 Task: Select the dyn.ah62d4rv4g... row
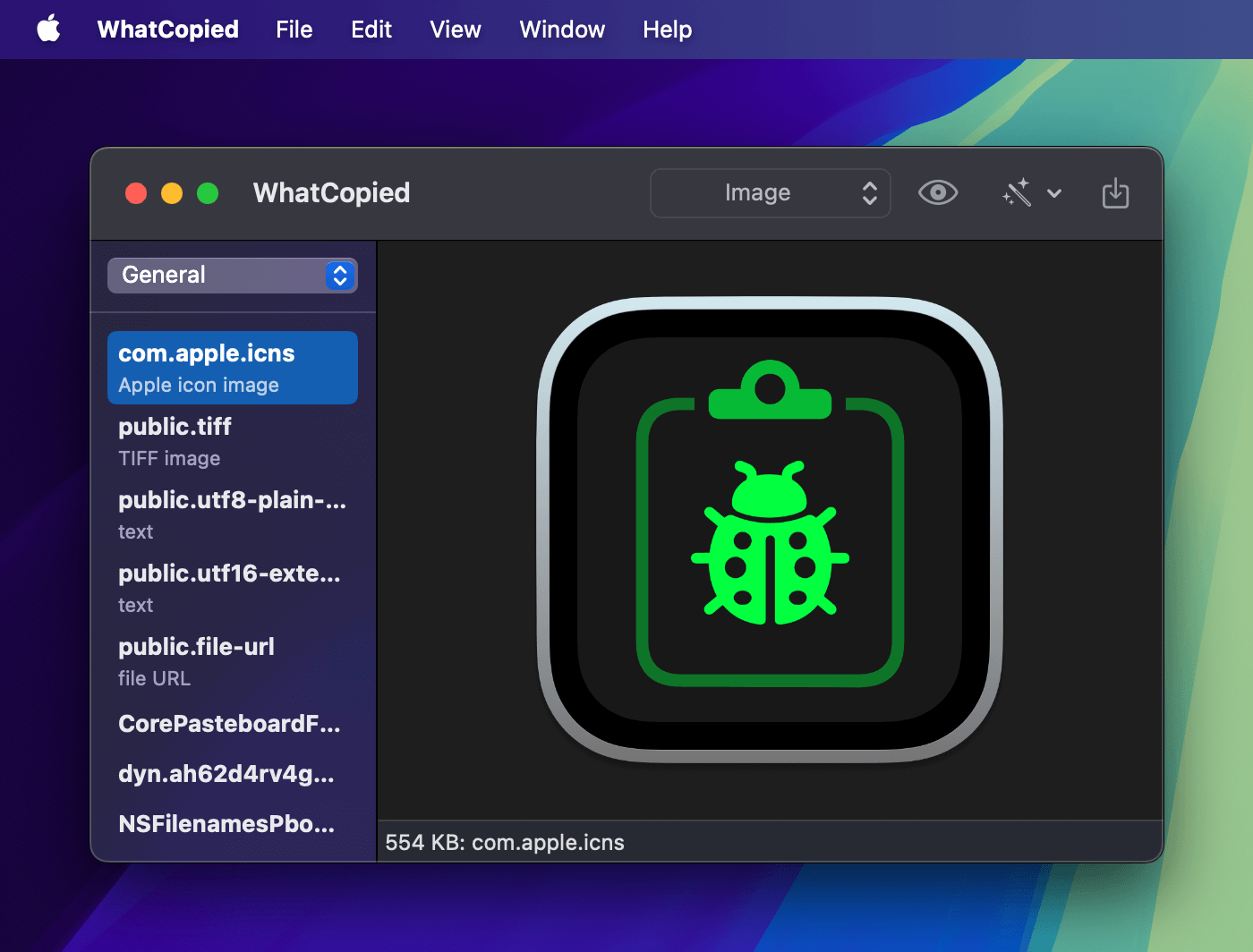(233, 774)
